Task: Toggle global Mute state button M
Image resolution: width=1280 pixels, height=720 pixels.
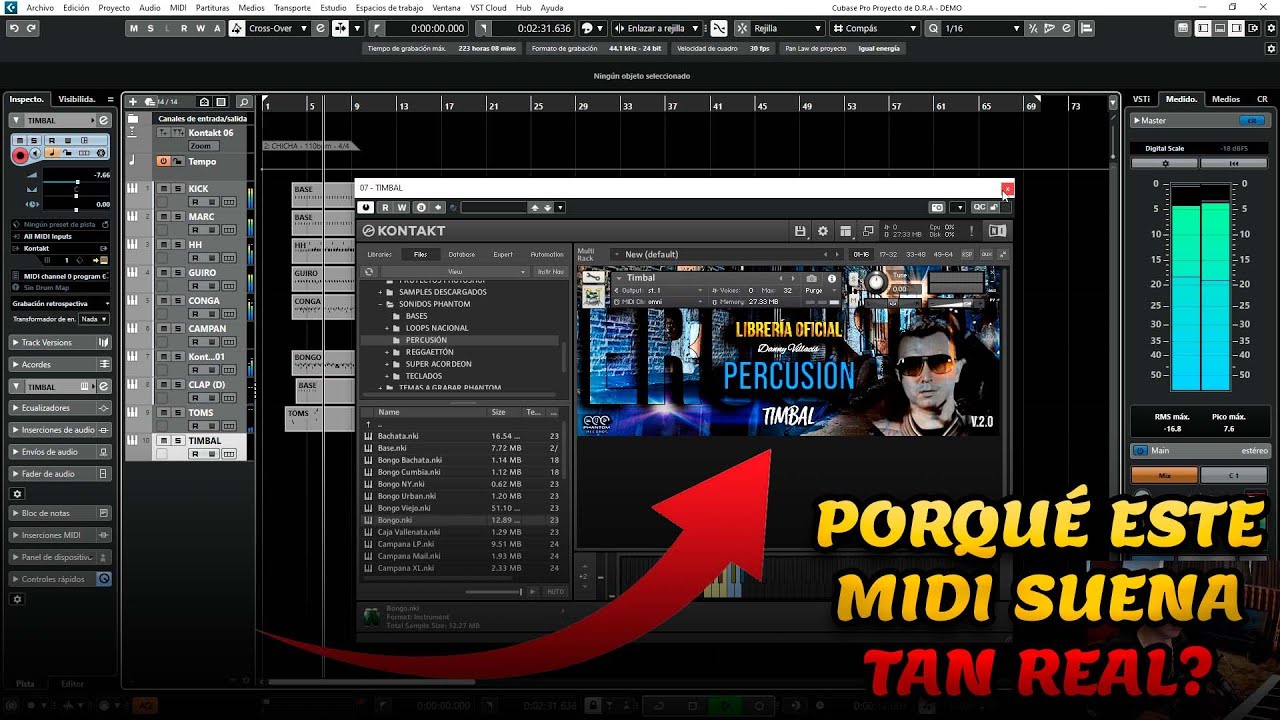Action: coord(134,28)
